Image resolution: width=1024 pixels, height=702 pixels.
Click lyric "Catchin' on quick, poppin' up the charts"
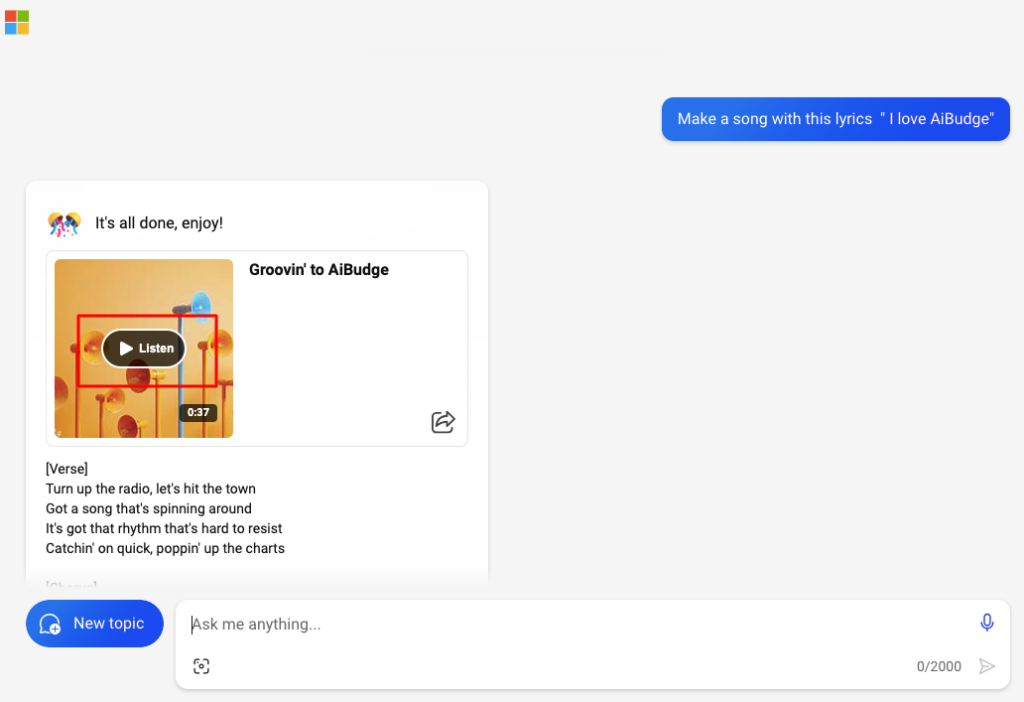(165, 549)
